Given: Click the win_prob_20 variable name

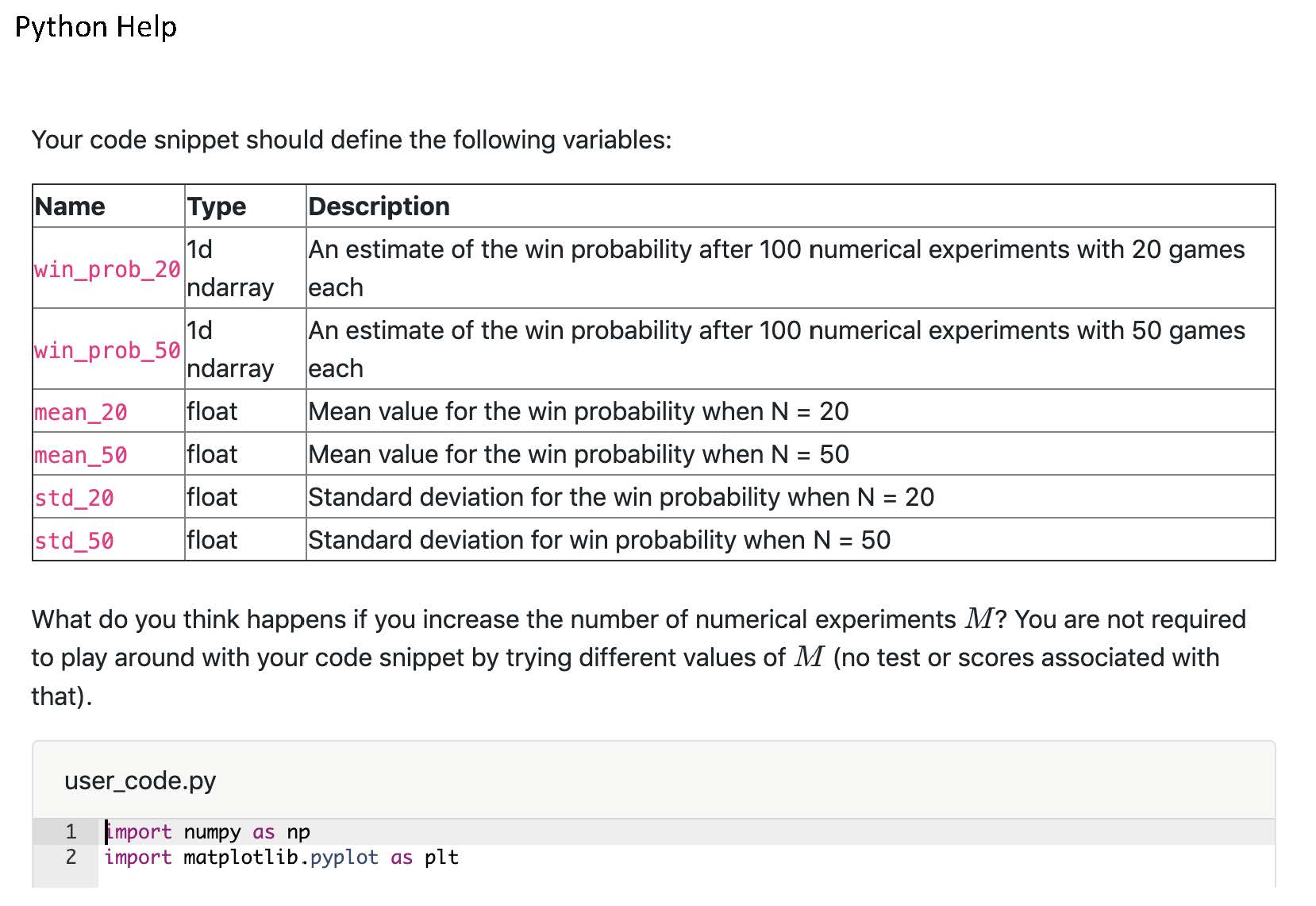Looking at the screenshot, I should 107,270.
